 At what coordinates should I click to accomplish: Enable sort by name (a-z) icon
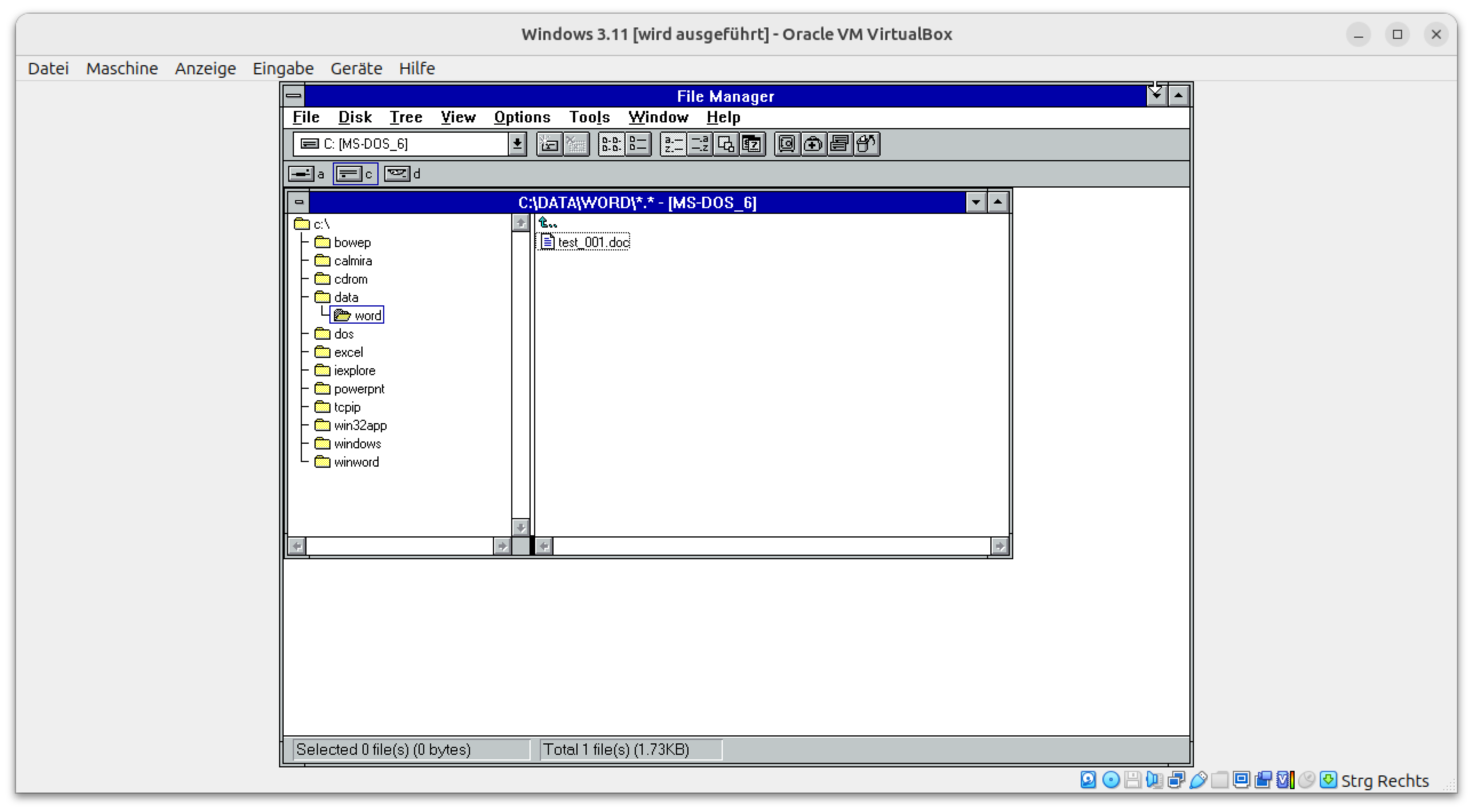pos(673,144)
